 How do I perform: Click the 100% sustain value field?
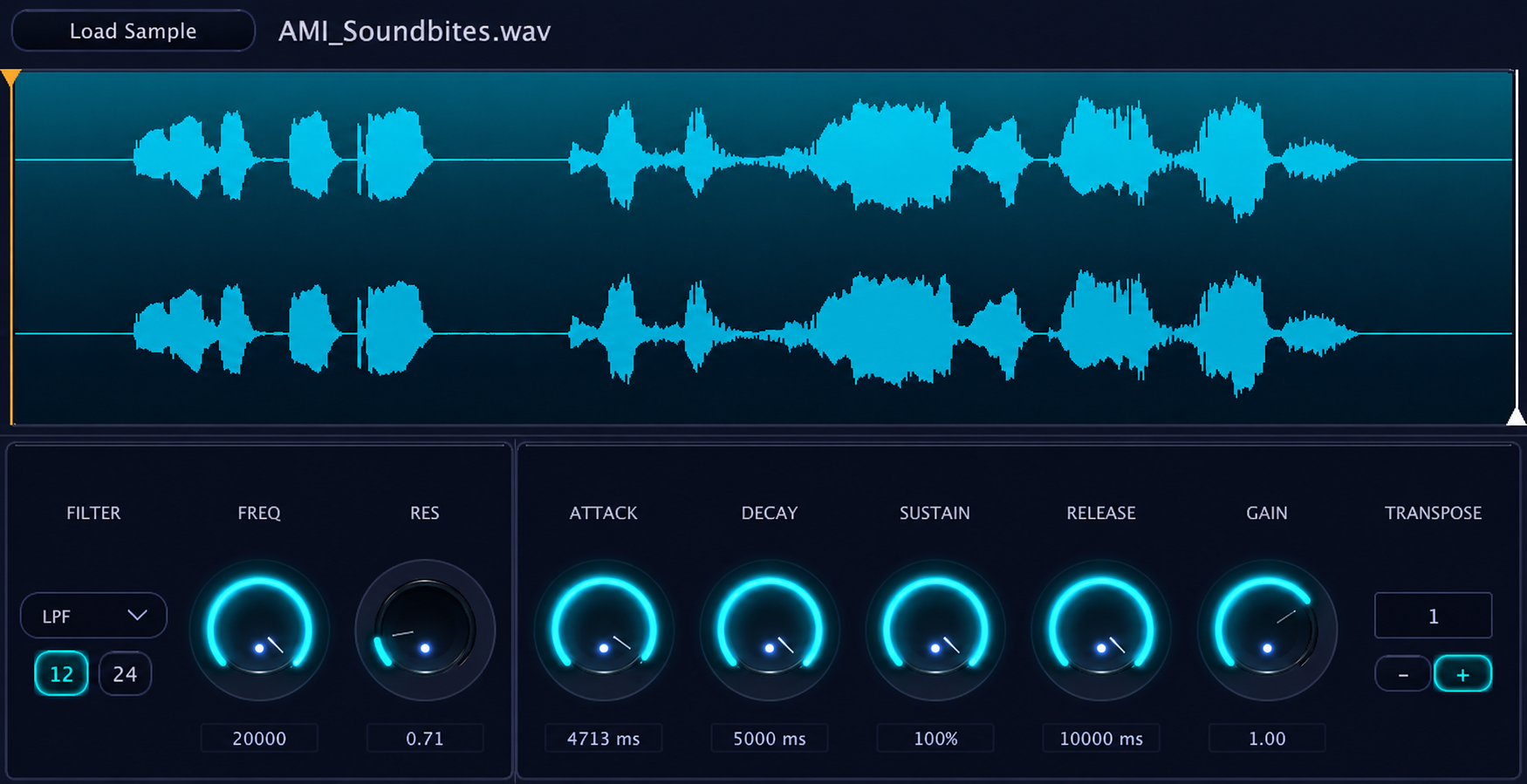[x=935, y=738]
